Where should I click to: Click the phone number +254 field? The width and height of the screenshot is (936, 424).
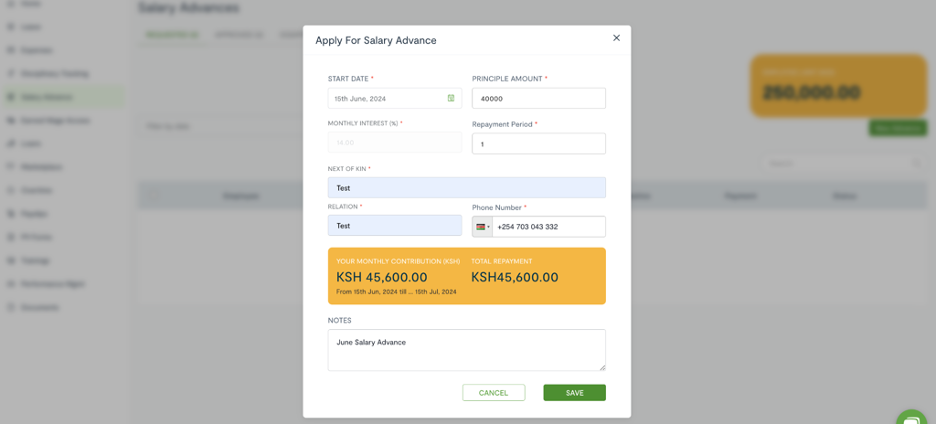pyautogui.click(x=549, y=227)
